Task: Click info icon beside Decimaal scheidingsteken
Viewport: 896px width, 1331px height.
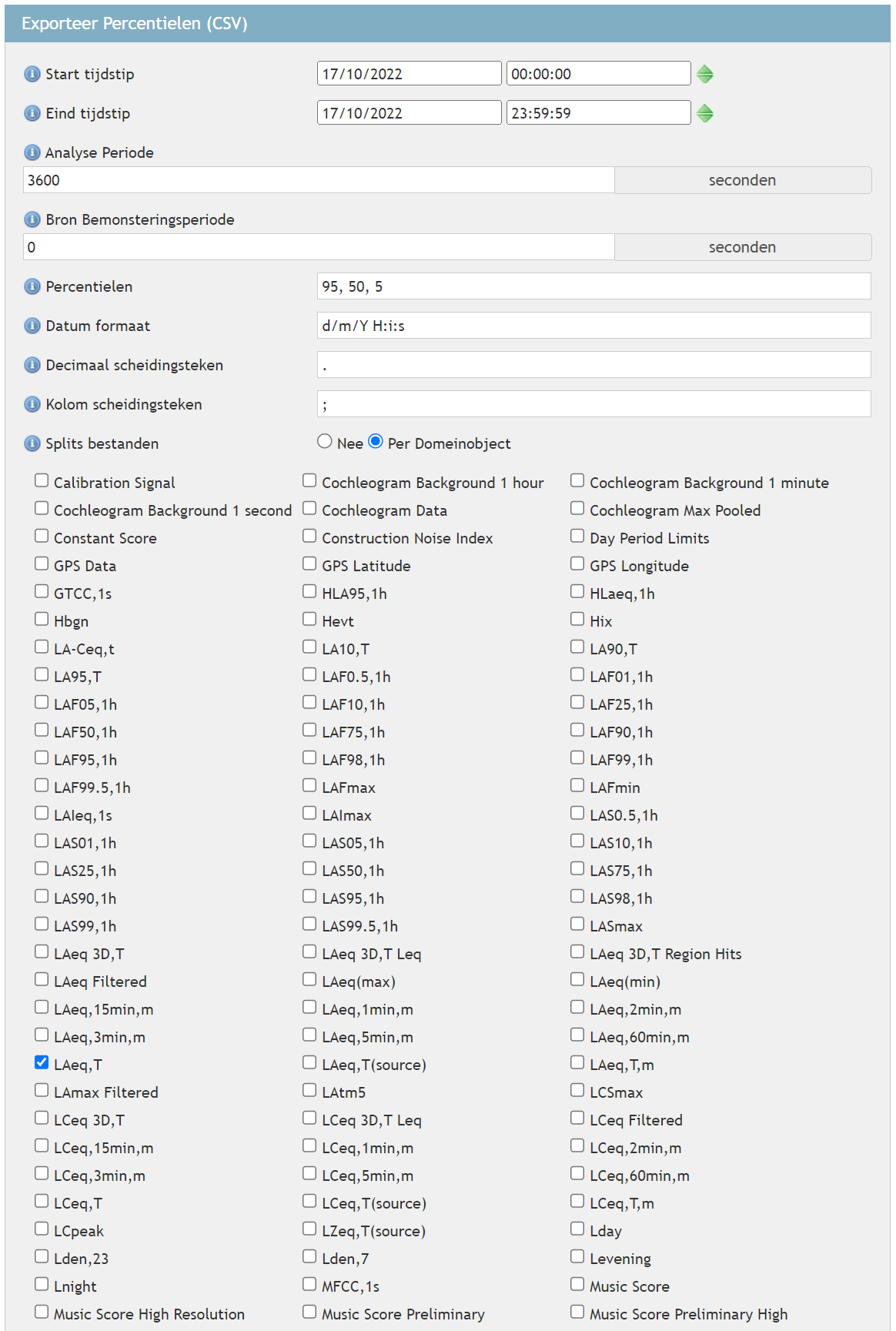Action: [32, 365]
